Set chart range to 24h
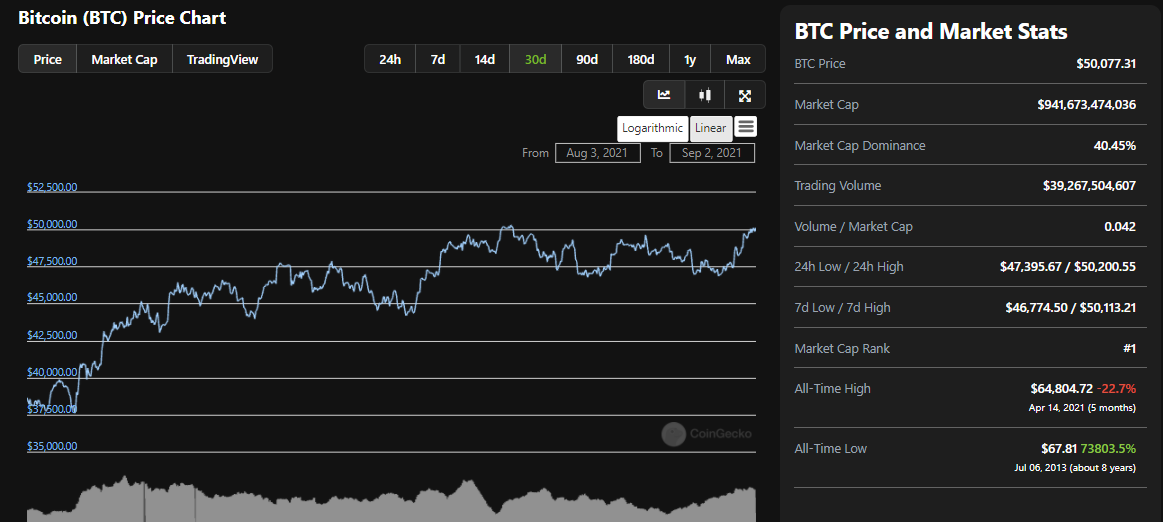The image size is (1163, 522). (x=390, y=59)
